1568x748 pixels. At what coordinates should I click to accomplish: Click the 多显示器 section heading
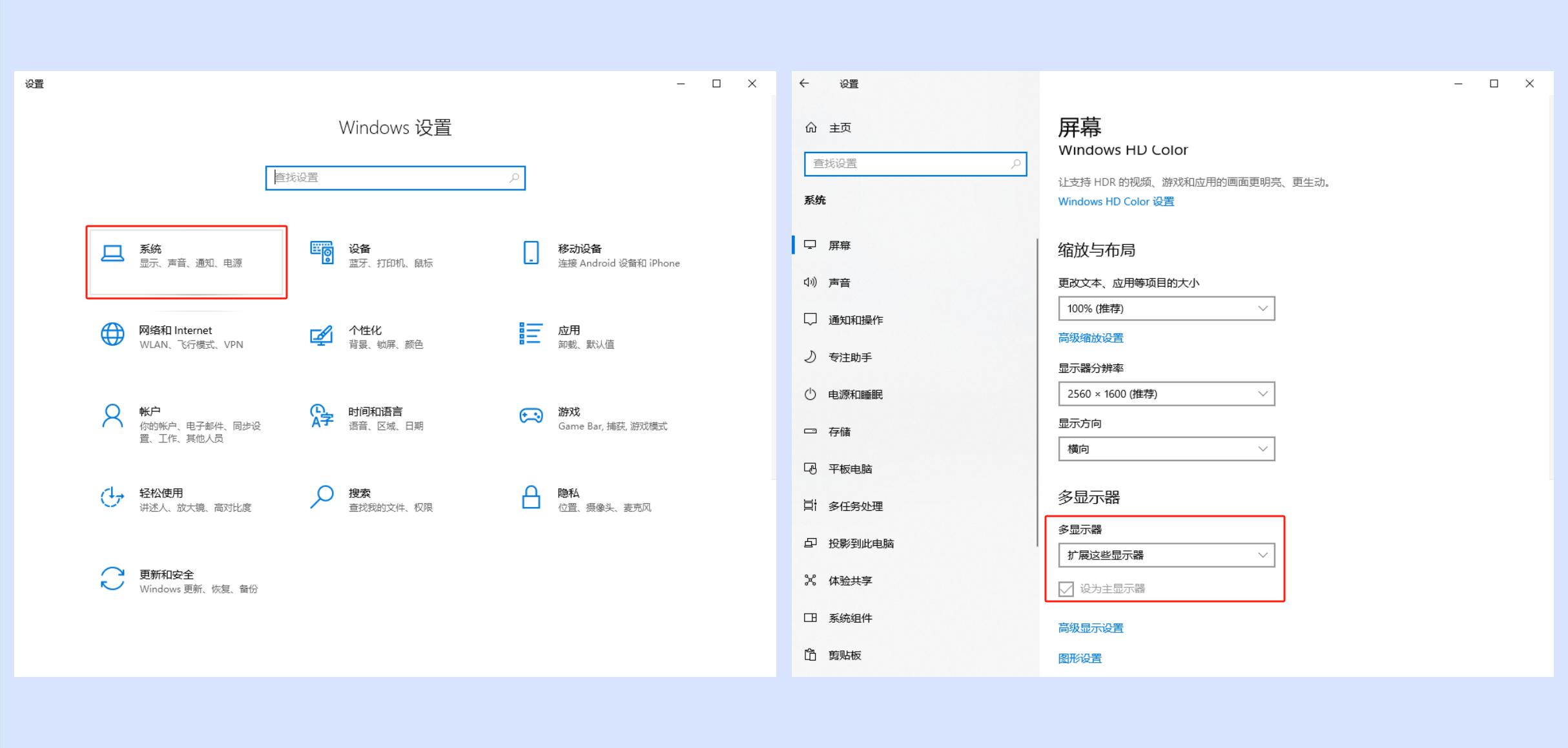(x=1089, y=497)
